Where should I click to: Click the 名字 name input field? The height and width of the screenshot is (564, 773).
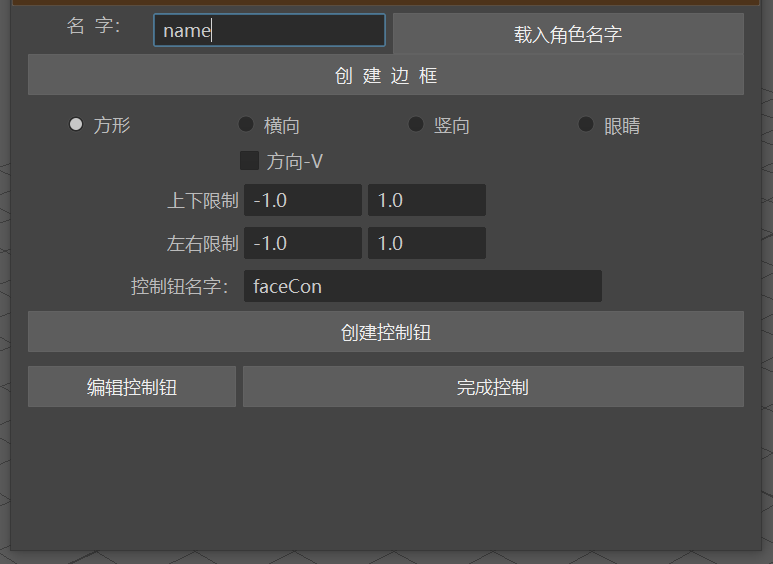coord(269,30)
